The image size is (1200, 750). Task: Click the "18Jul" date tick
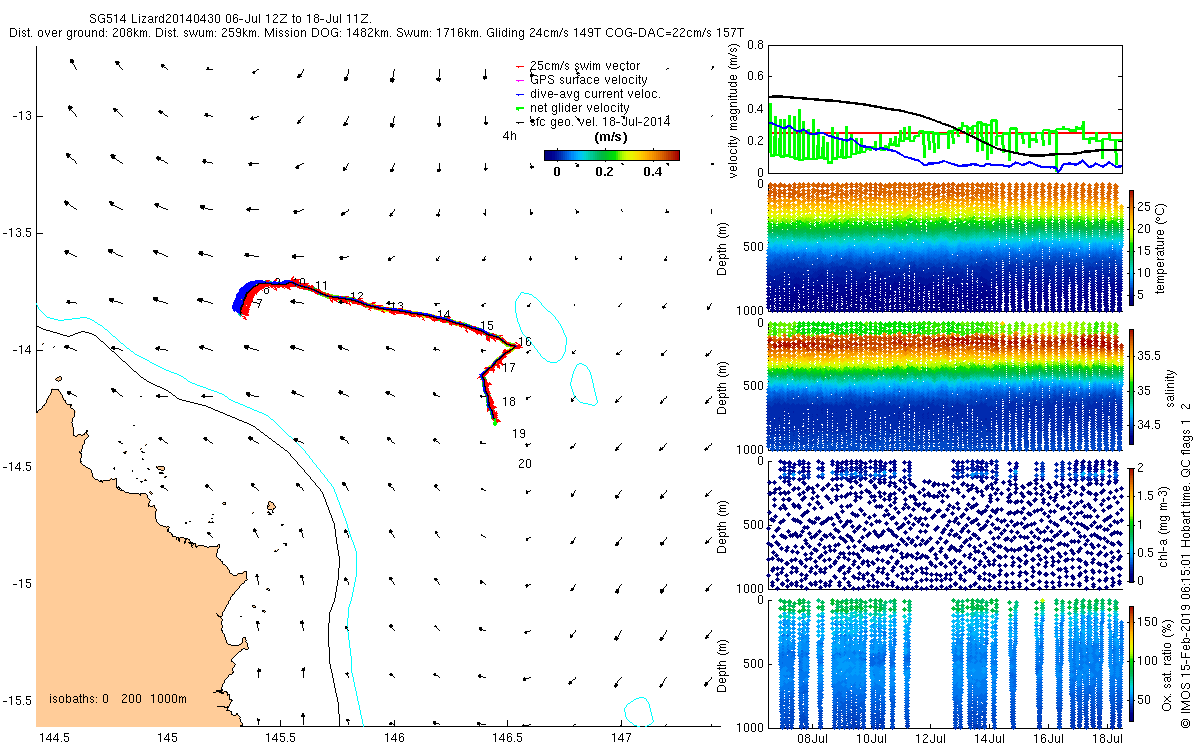1107,738
